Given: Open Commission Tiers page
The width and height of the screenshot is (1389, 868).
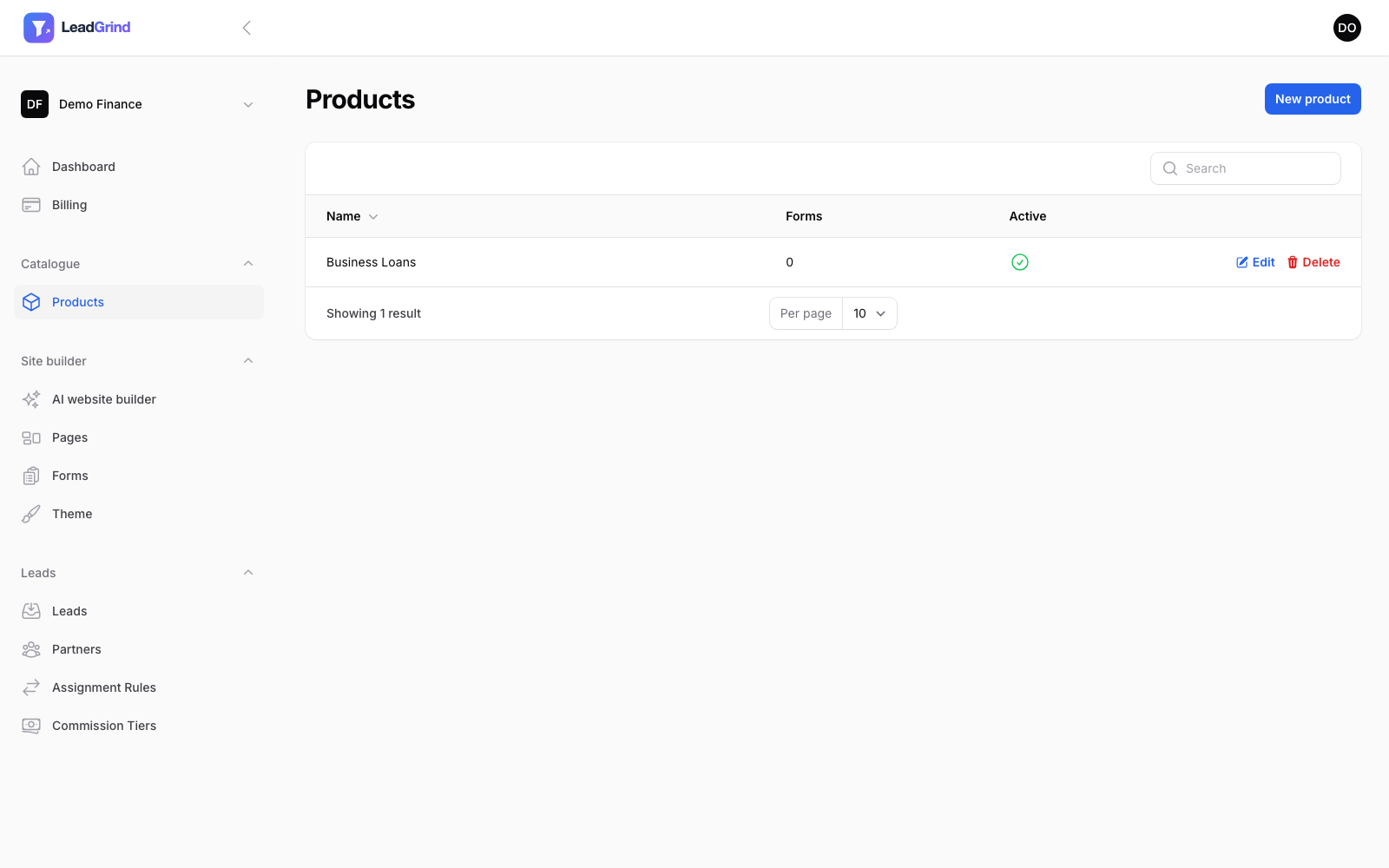Looking at the screenshot, I should [139, 726].
